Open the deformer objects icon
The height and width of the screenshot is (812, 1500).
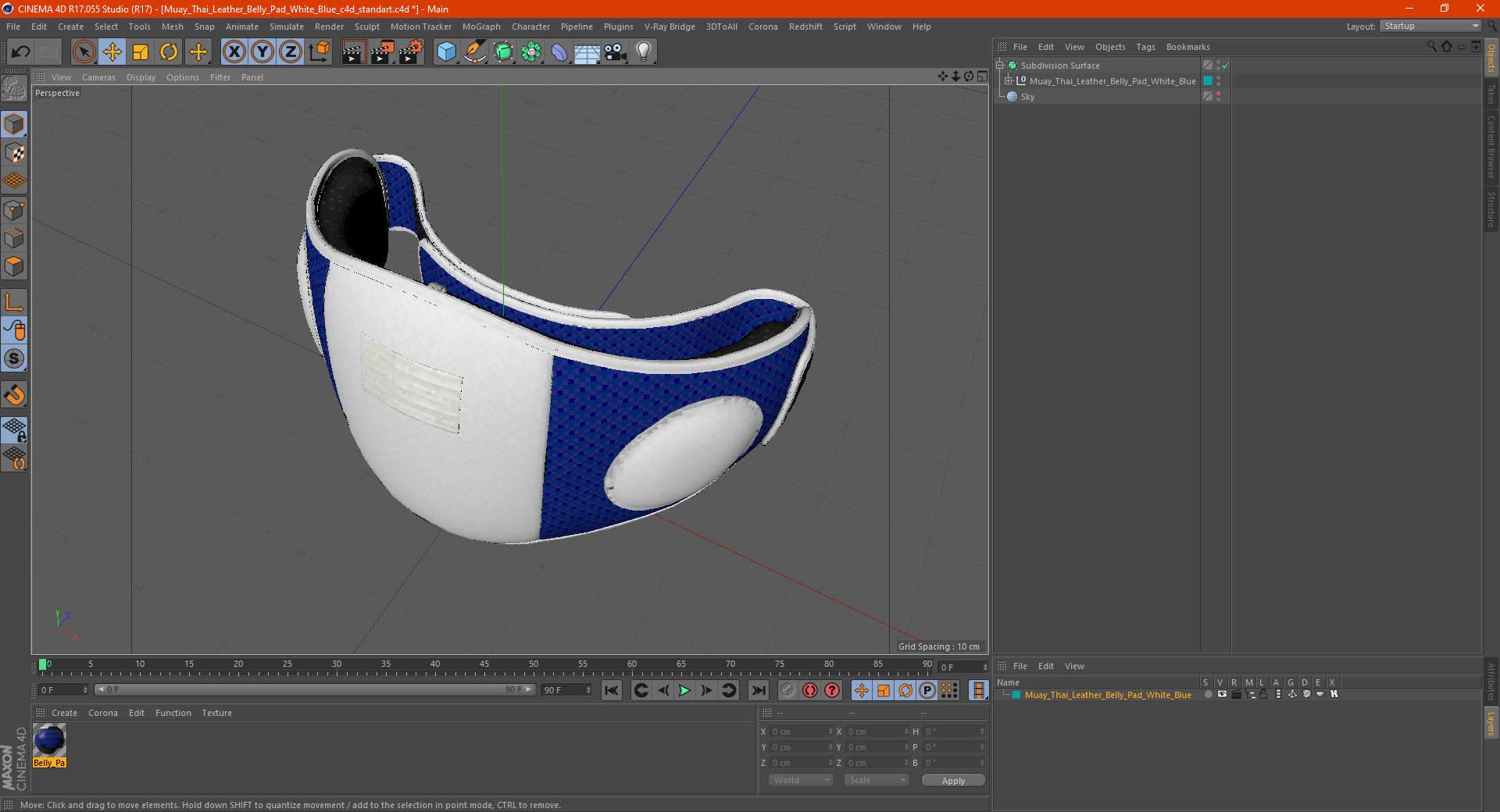point(559,52)
